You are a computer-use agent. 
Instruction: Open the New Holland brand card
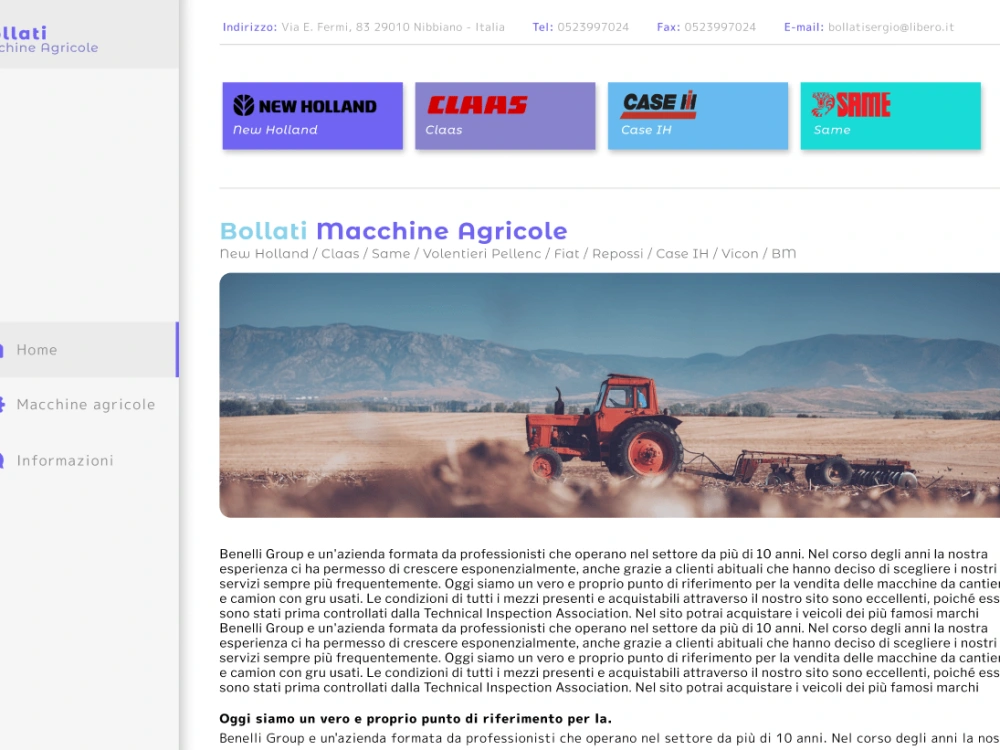(312, 115)
